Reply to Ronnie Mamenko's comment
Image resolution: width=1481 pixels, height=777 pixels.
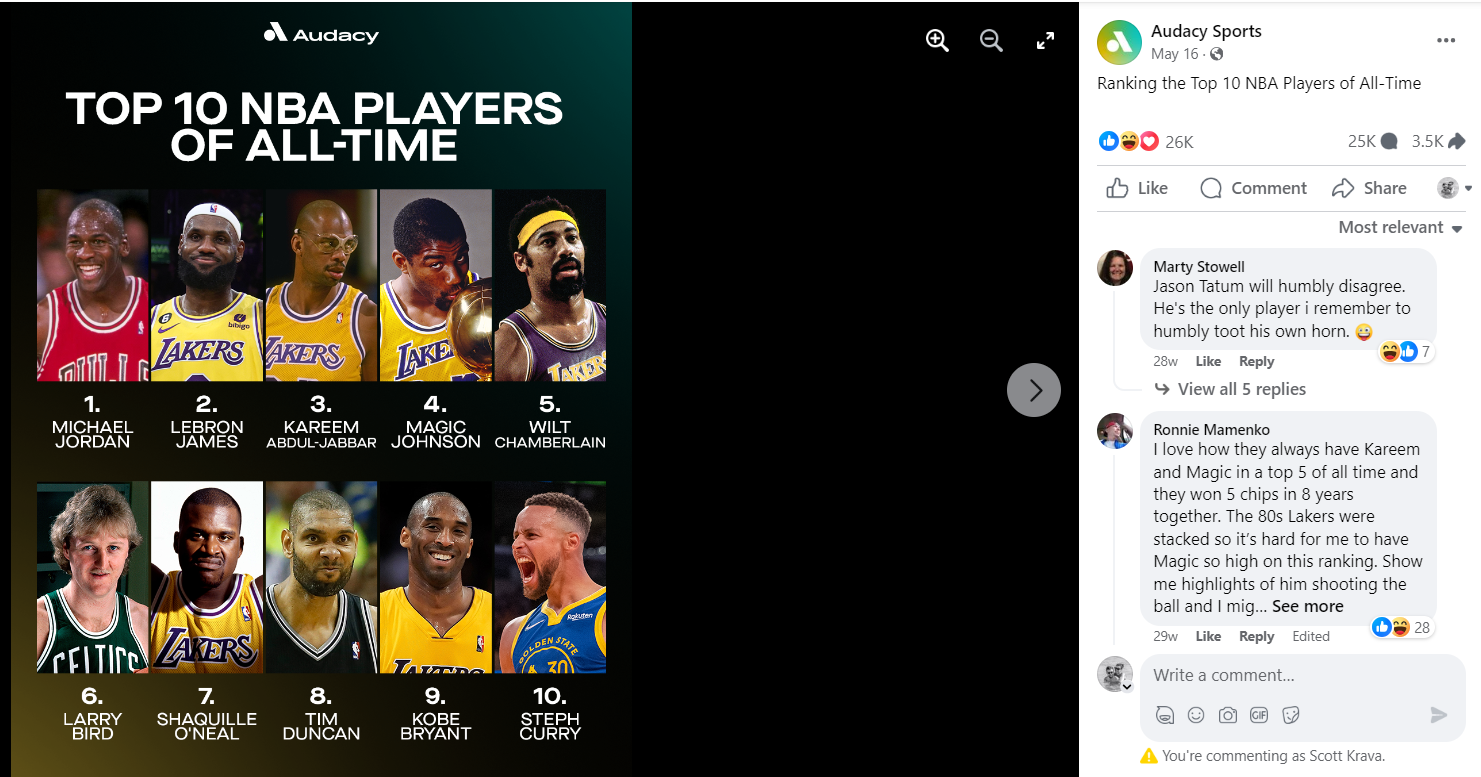(x=1256, y=636)
